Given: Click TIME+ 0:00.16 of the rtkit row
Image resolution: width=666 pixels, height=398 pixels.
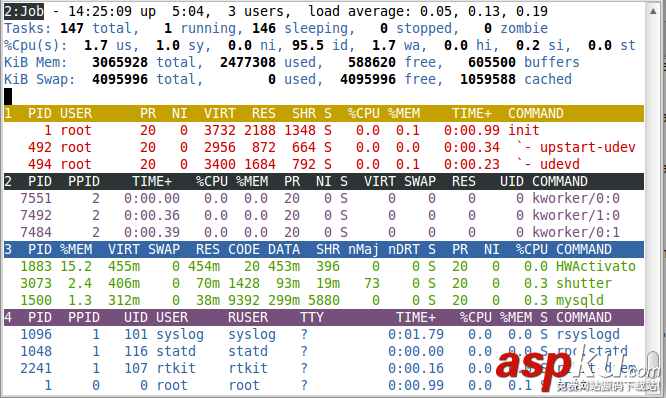Looking at the screenshot, I should click(416, 368).
